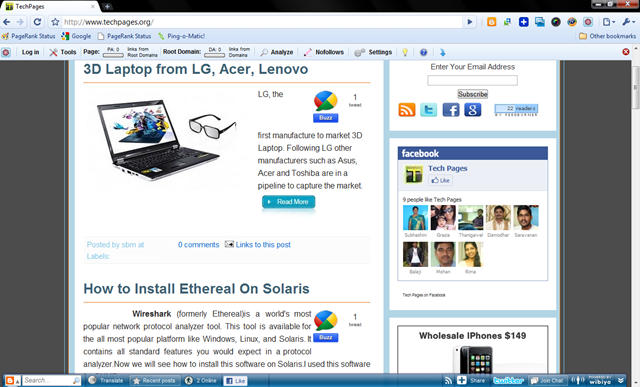Open the 3D Laptop from LG post title
Viewport: 640px width, 387px height.
point(196,69)
